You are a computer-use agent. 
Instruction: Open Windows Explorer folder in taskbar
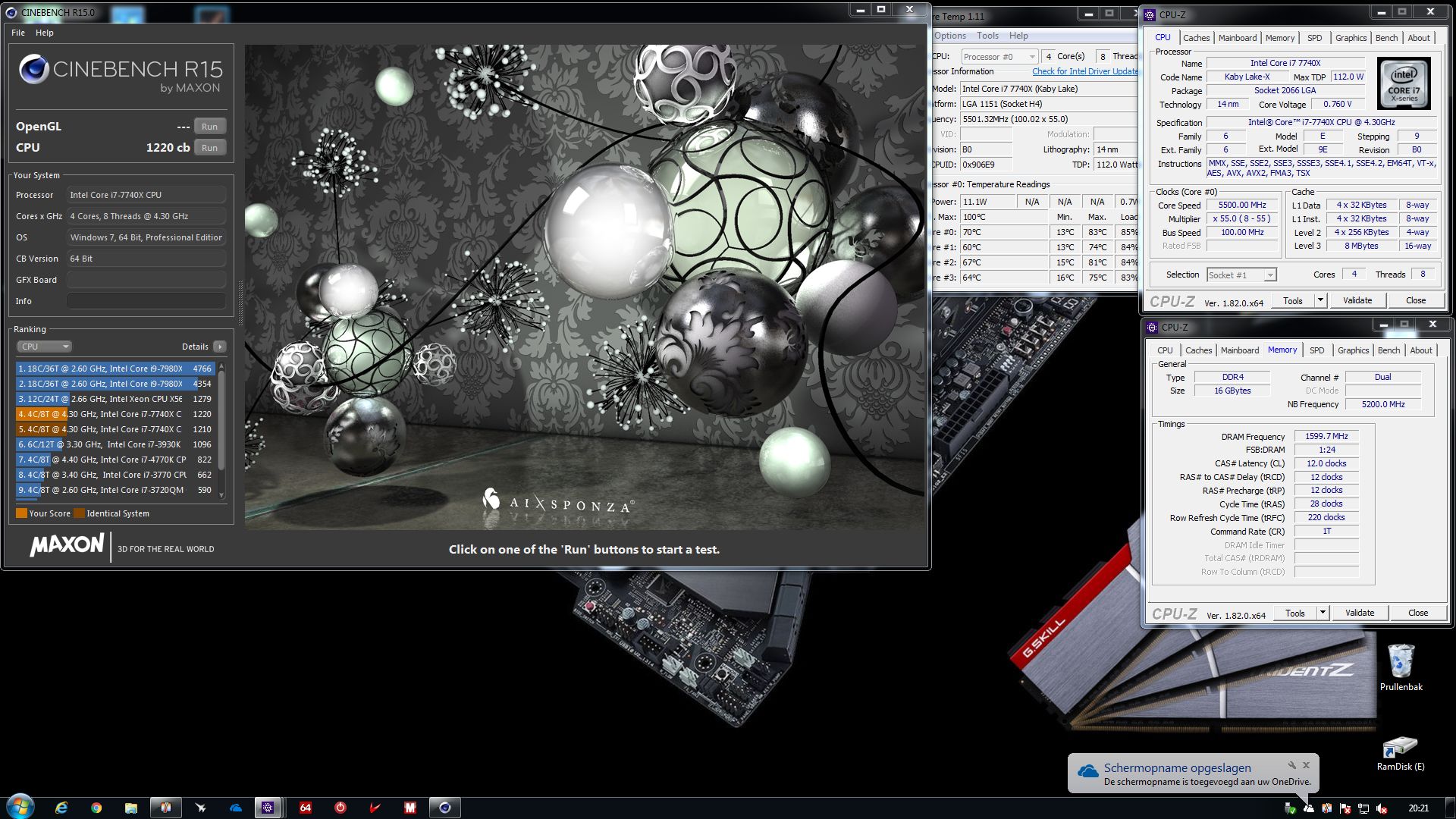click(x=131, y=808)
